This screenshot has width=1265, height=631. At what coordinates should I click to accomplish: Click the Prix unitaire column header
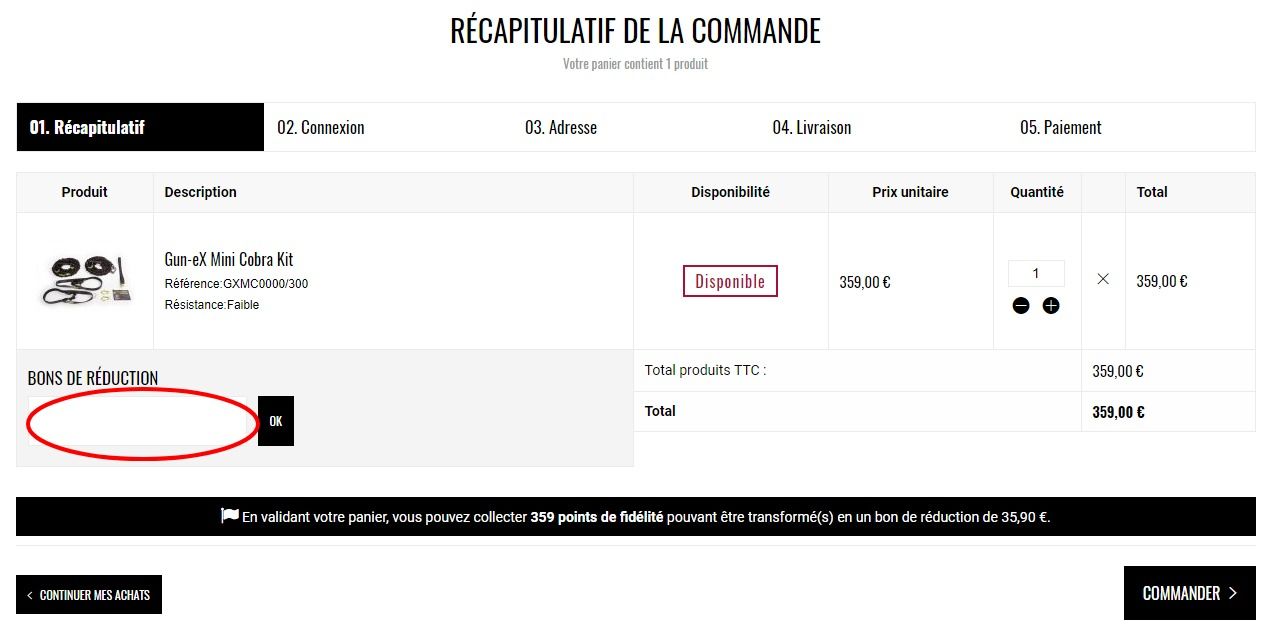[910, 192]
